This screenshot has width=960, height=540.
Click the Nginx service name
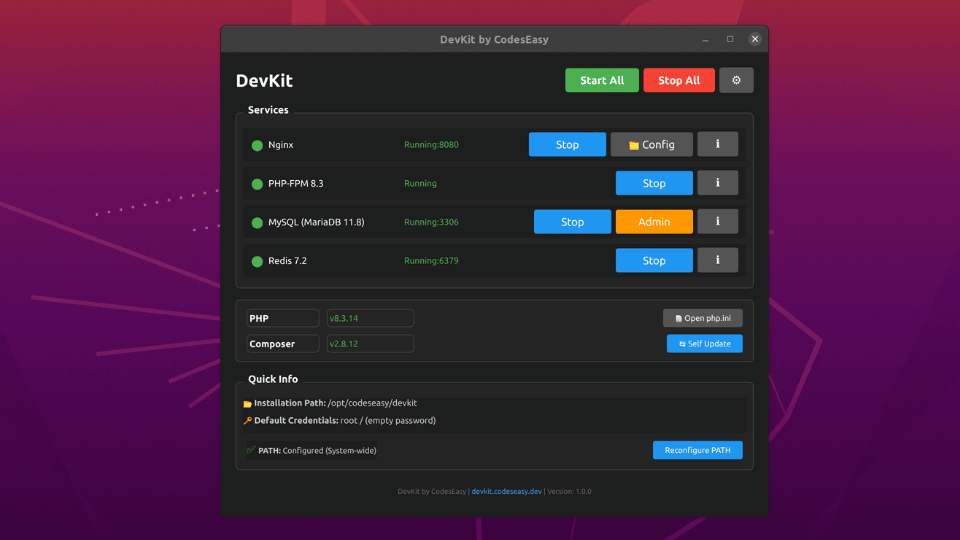click(x=280, y=144)
